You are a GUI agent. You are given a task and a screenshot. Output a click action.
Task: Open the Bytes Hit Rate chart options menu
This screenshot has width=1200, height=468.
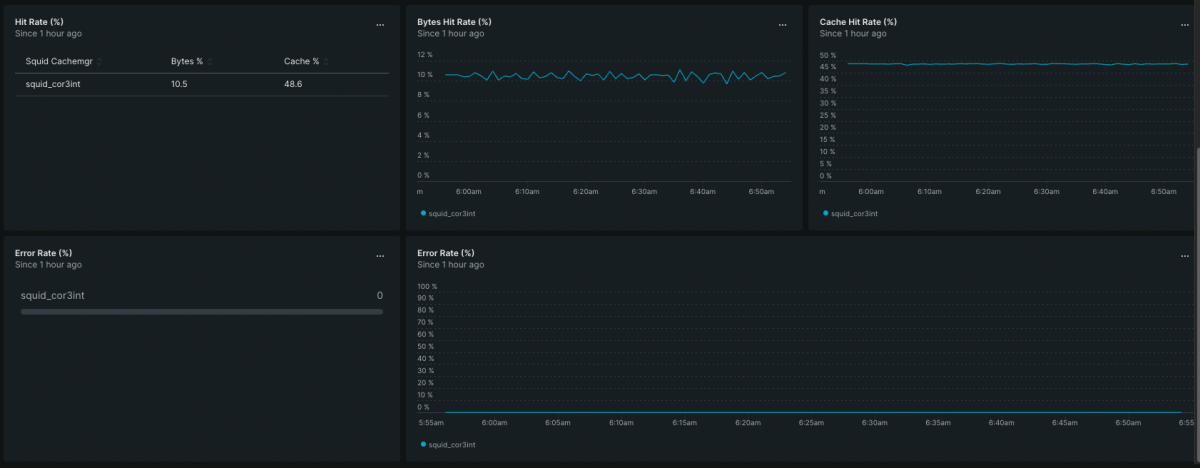782,24
